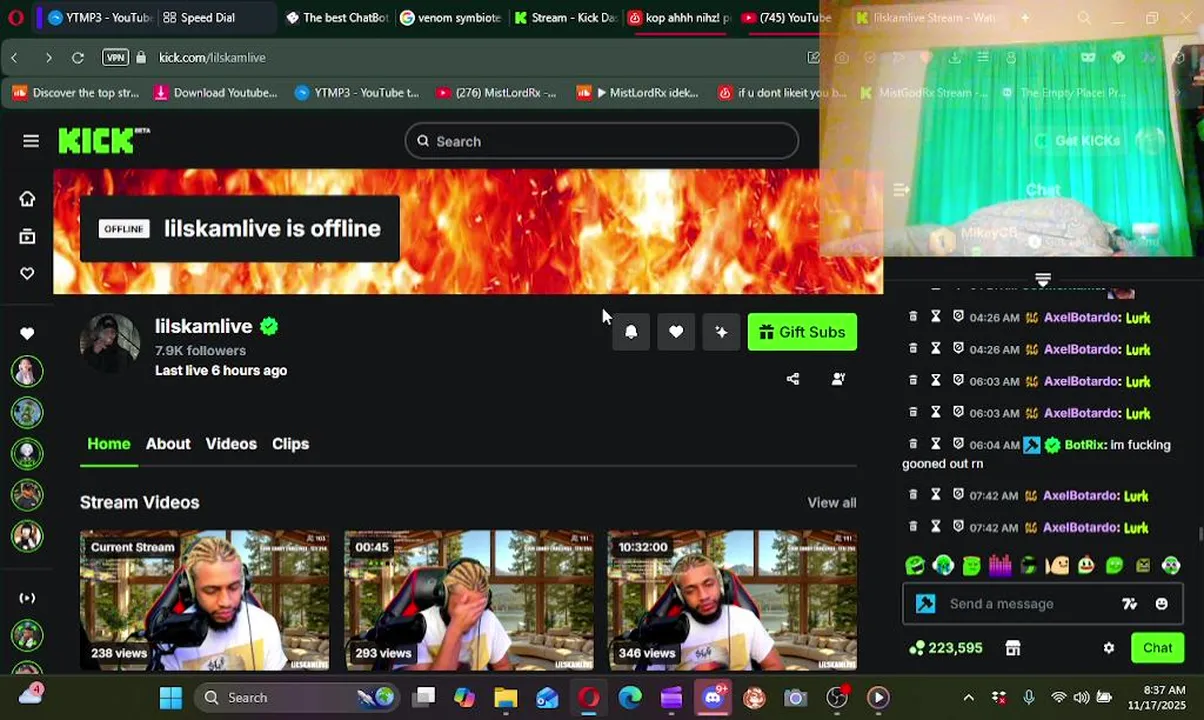1204x720 pixels.
Task: Open the Opera menu icon
Action: [15, 17]
